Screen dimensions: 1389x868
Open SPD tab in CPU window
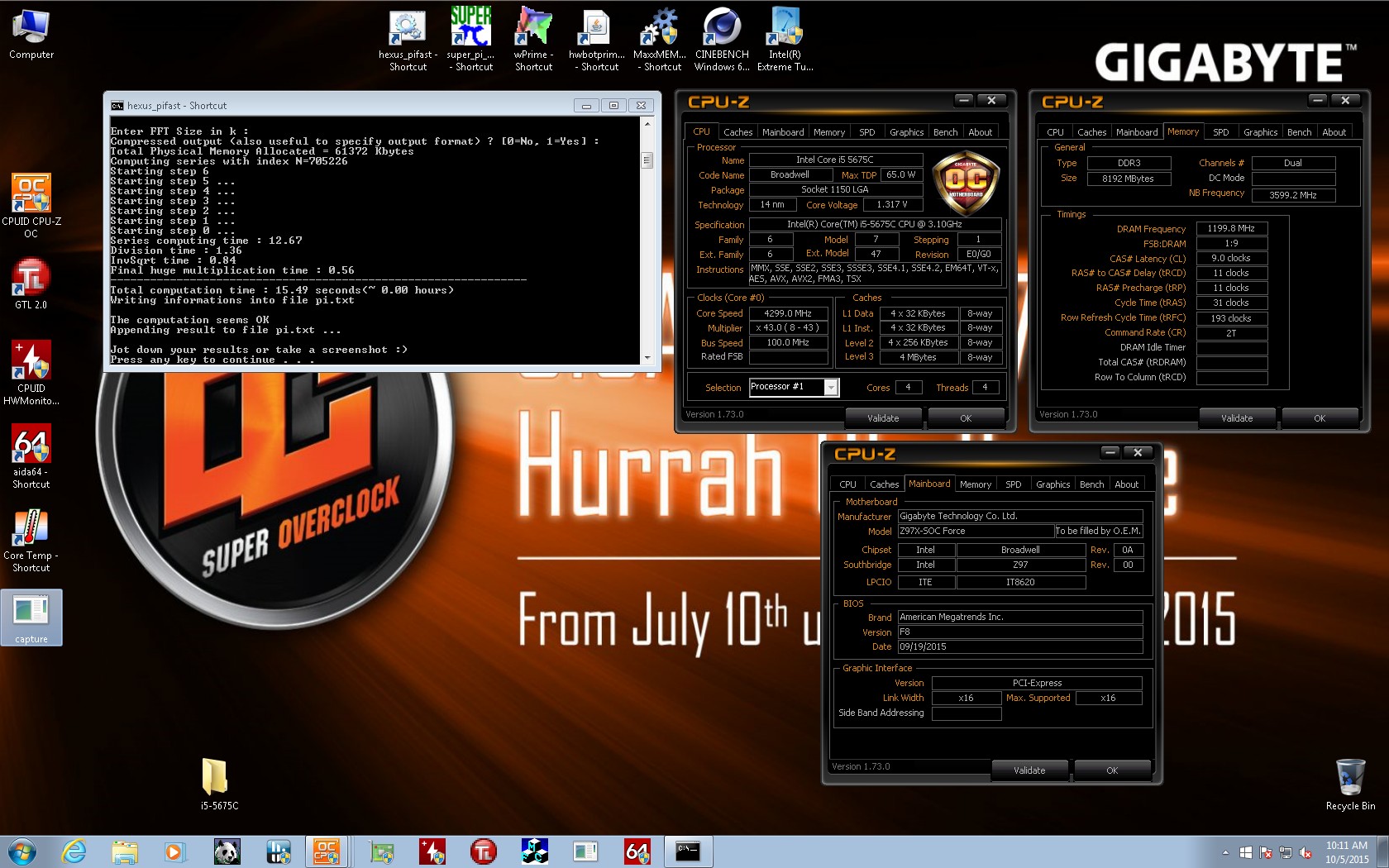click(866, 132)
